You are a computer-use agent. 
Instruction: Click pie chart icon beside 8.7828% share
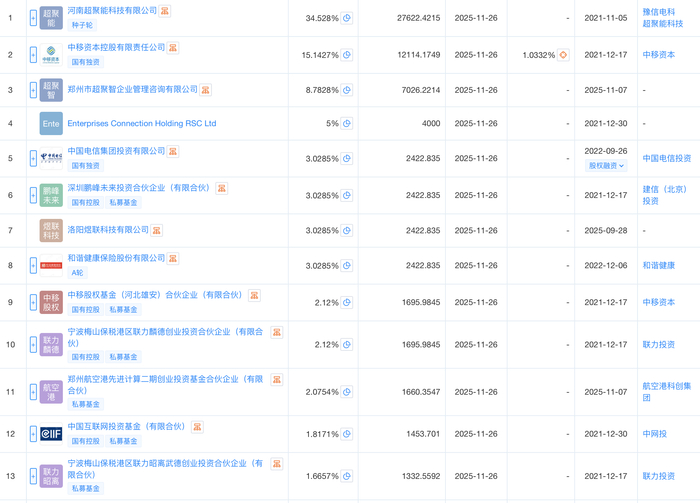pyautogui.click(x=347, y=90)
